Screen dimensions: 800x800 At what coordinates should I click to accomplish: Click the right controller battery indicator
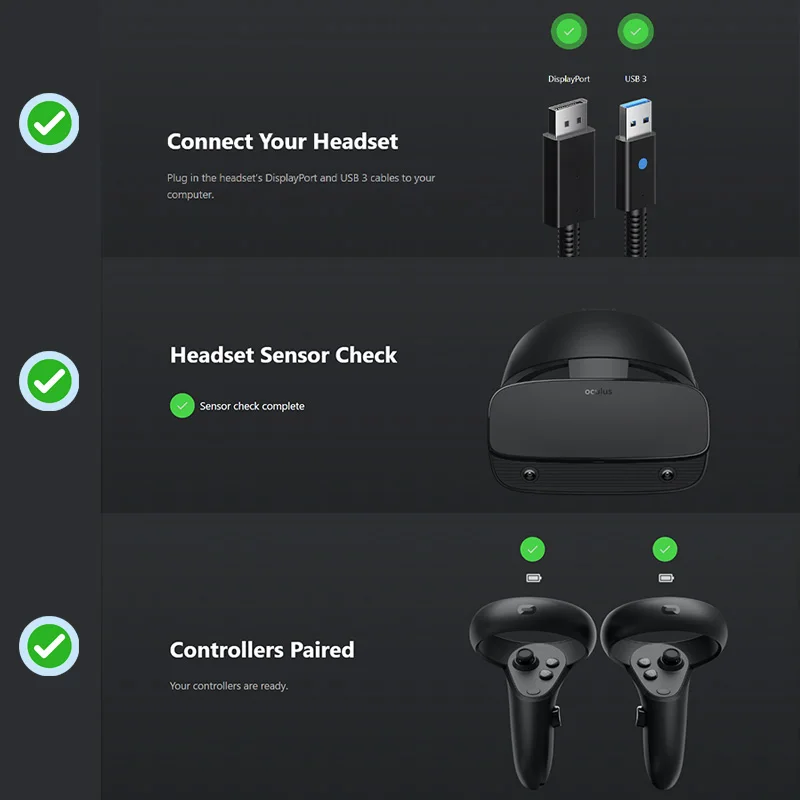pyautogui.click(x=666, y=578)
